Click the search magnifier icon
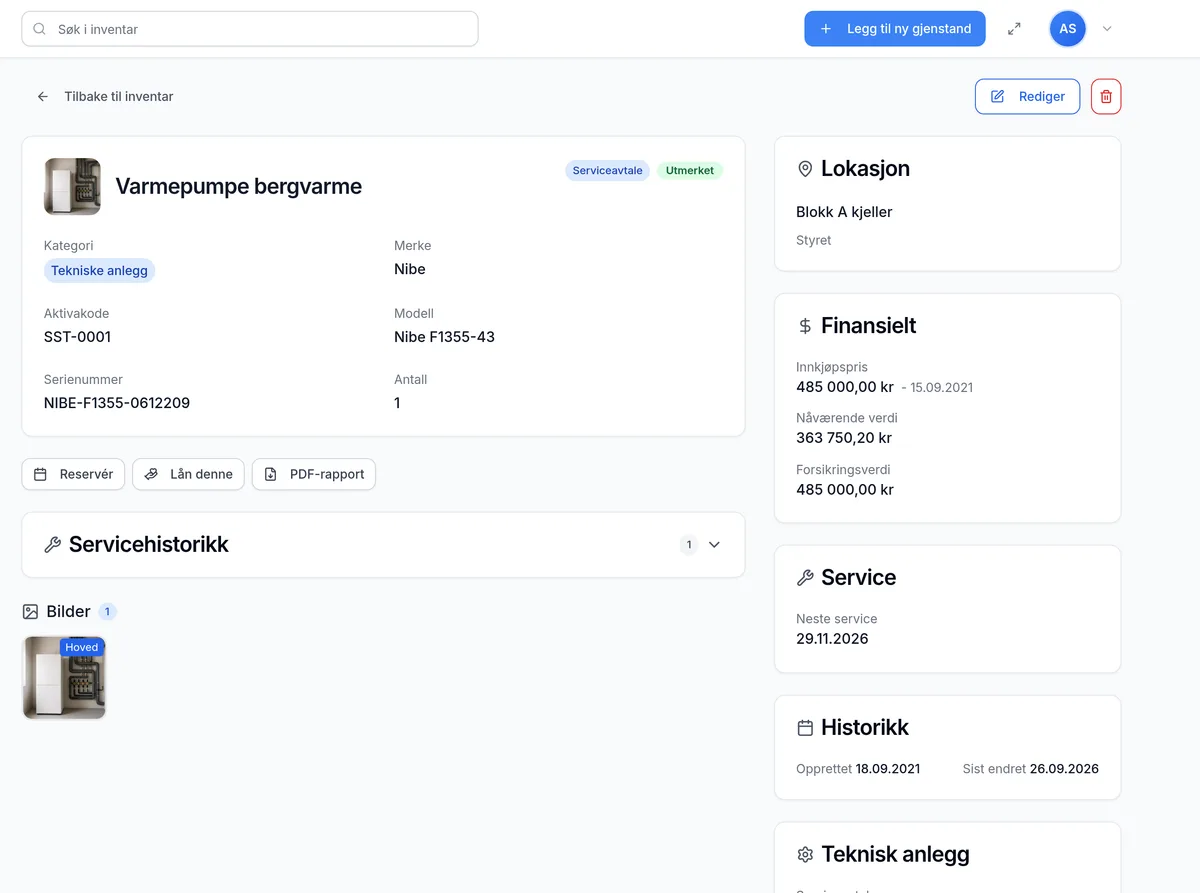 pyautogui.click(x=40, y=29)
